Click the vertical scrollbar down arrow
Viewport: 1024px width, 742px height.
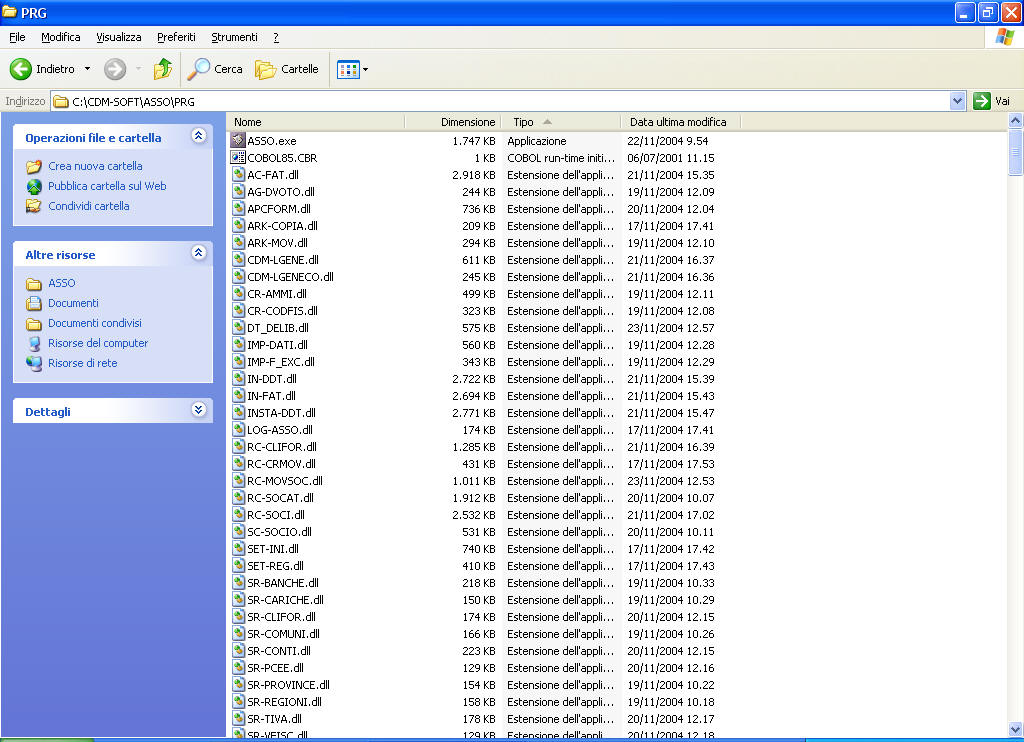pyautogui.click(x=1015, y=729)
